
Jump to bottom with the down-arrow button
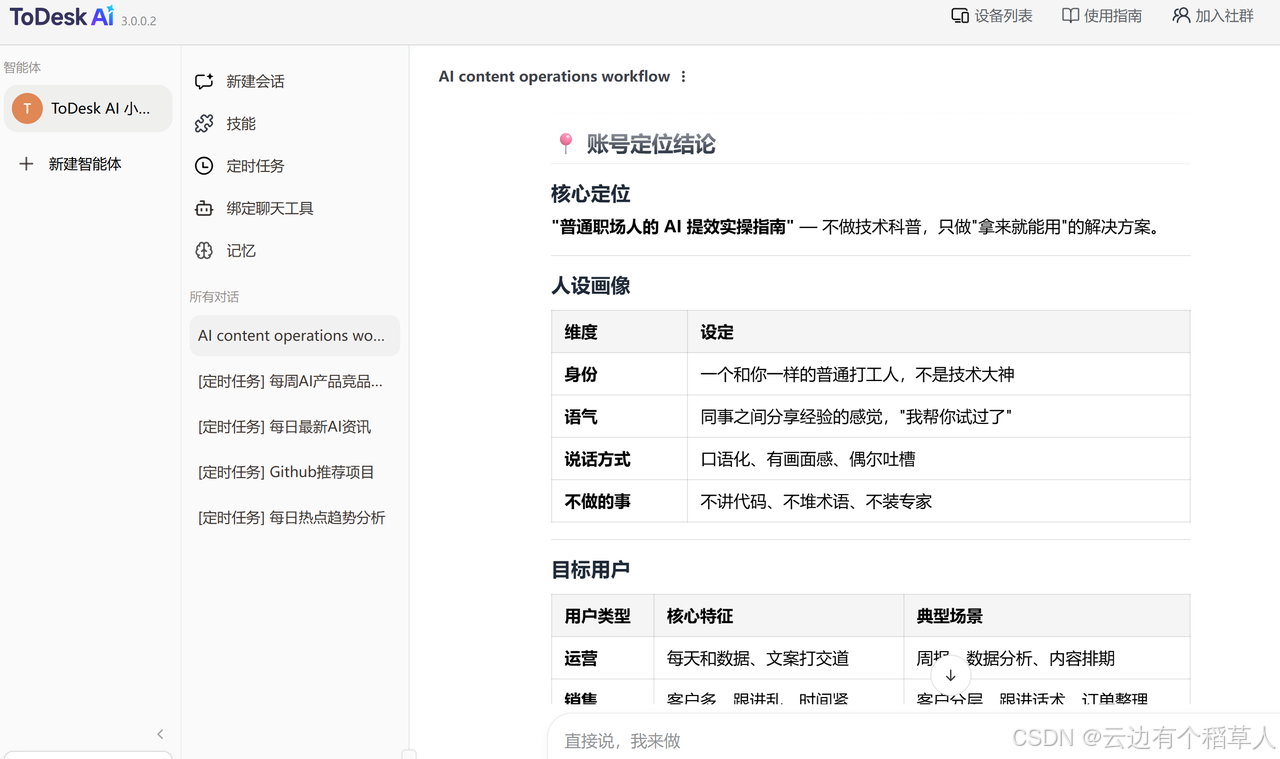click(950, 675)
